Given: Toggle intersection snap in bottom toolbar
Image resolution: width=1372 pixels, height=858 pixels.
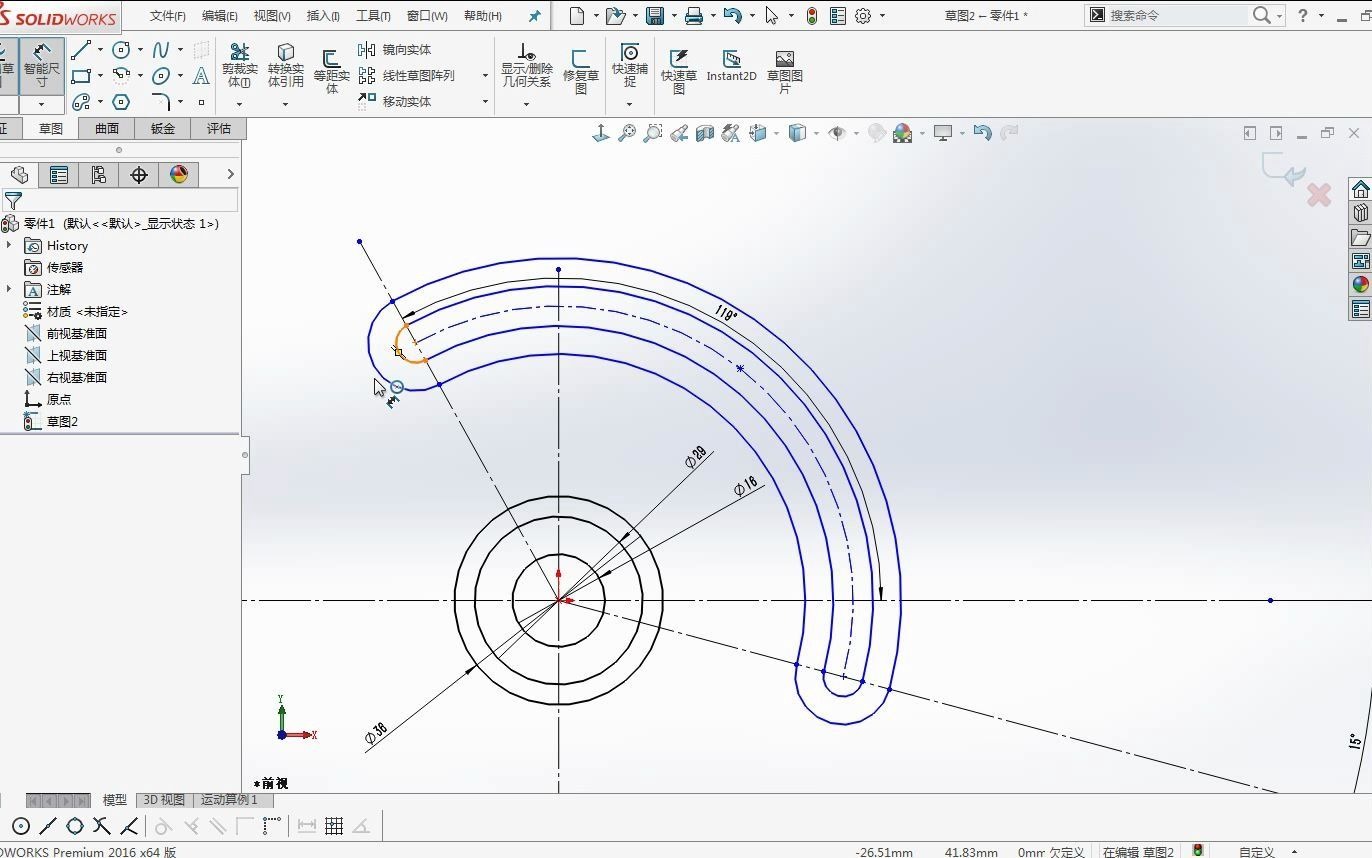Looking at the screenshot, I should 102,826.
